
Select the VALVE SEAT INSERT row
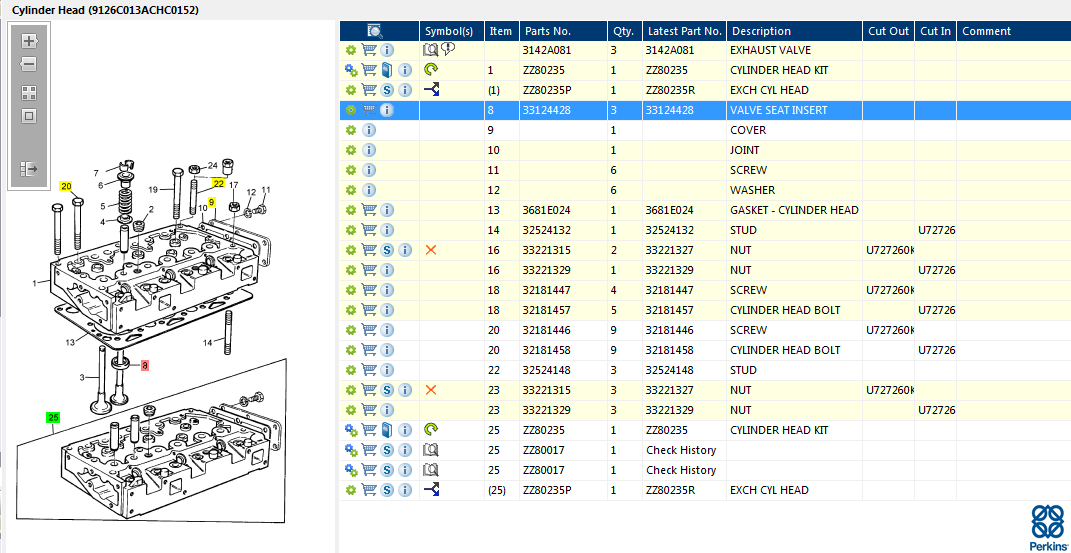705,110
